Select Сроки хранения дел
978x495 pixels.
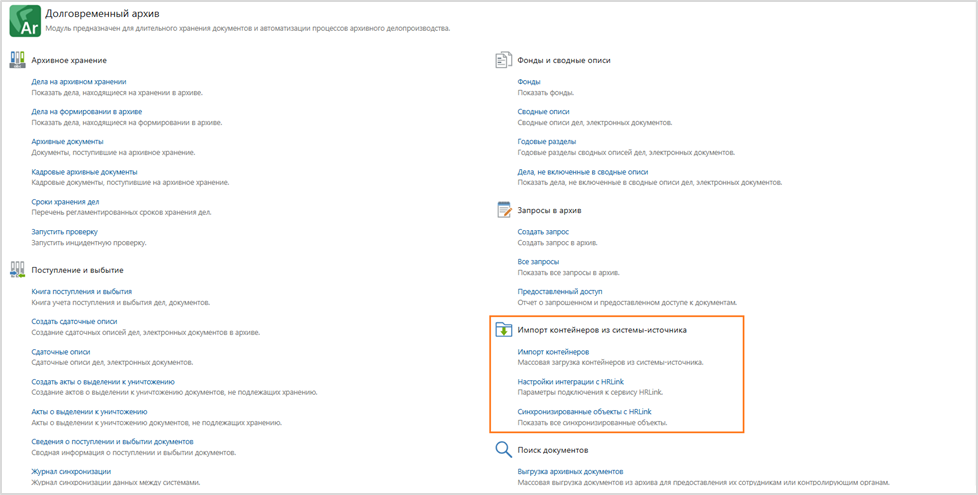click(65, 201)
